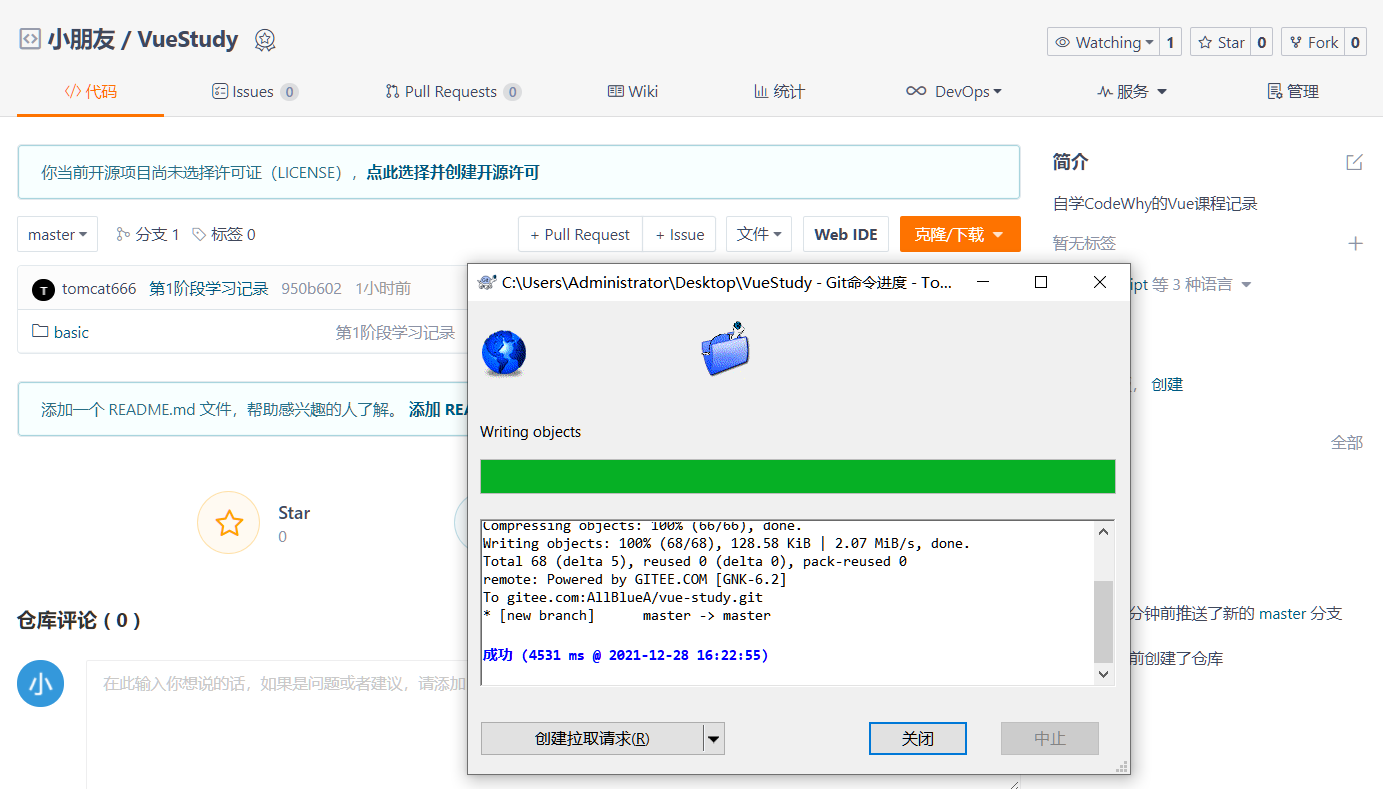
Task: Click the medal badge icon after the repo title
Action: tap(264, 40)
